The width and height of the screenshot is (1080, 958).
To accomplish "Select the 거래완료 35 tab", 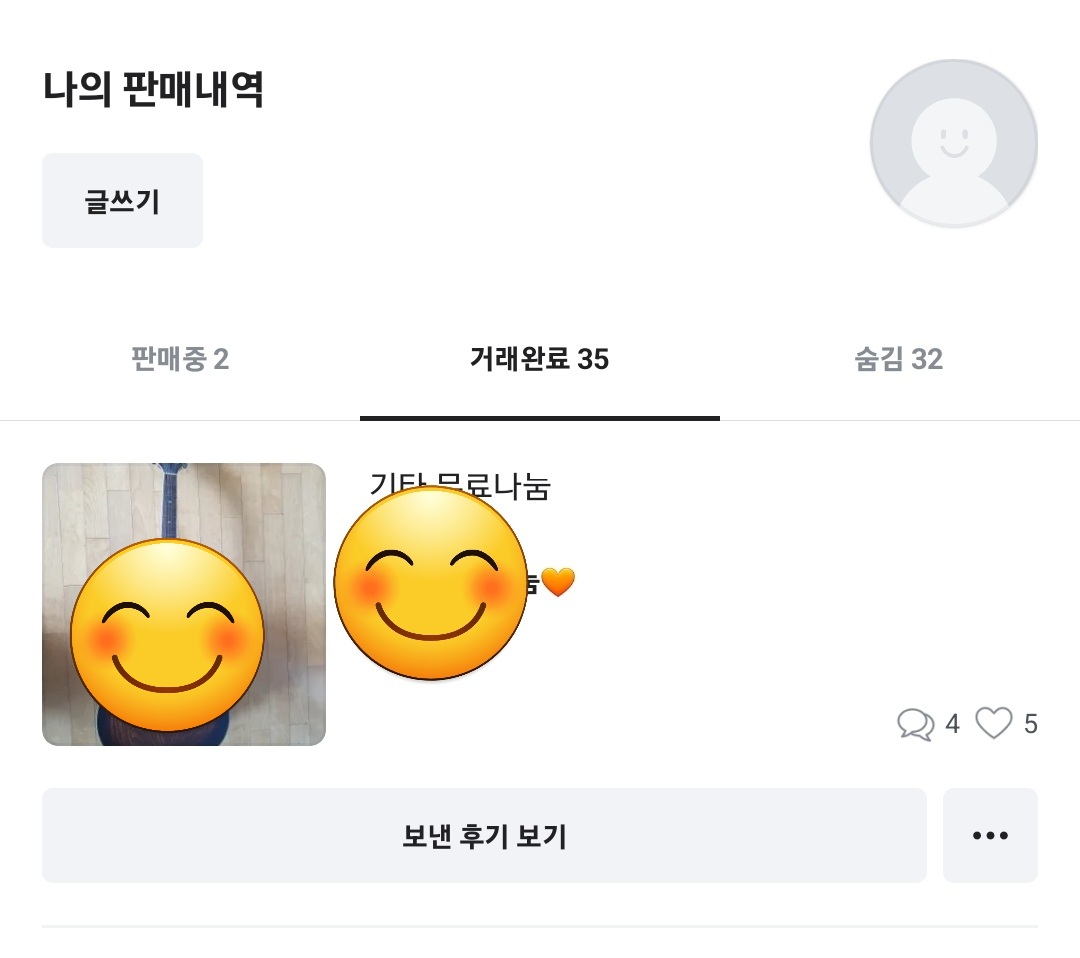I will click(x=539, y=359).
